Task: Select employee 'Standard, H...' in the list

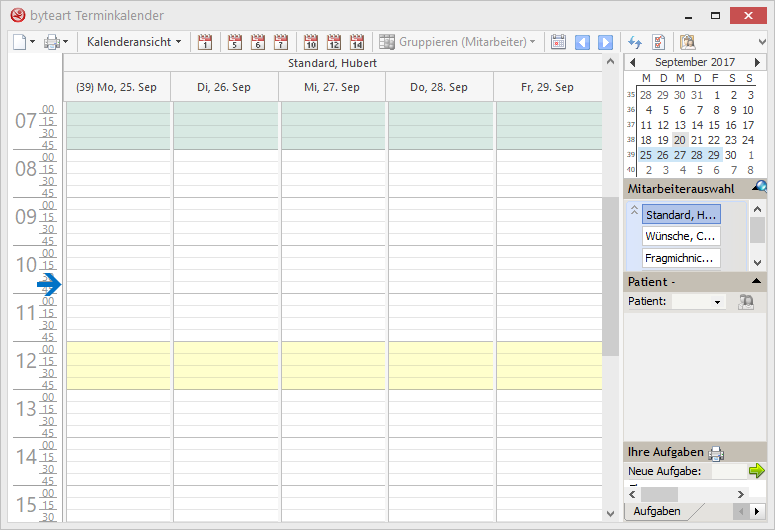Action: coord(680,214)
